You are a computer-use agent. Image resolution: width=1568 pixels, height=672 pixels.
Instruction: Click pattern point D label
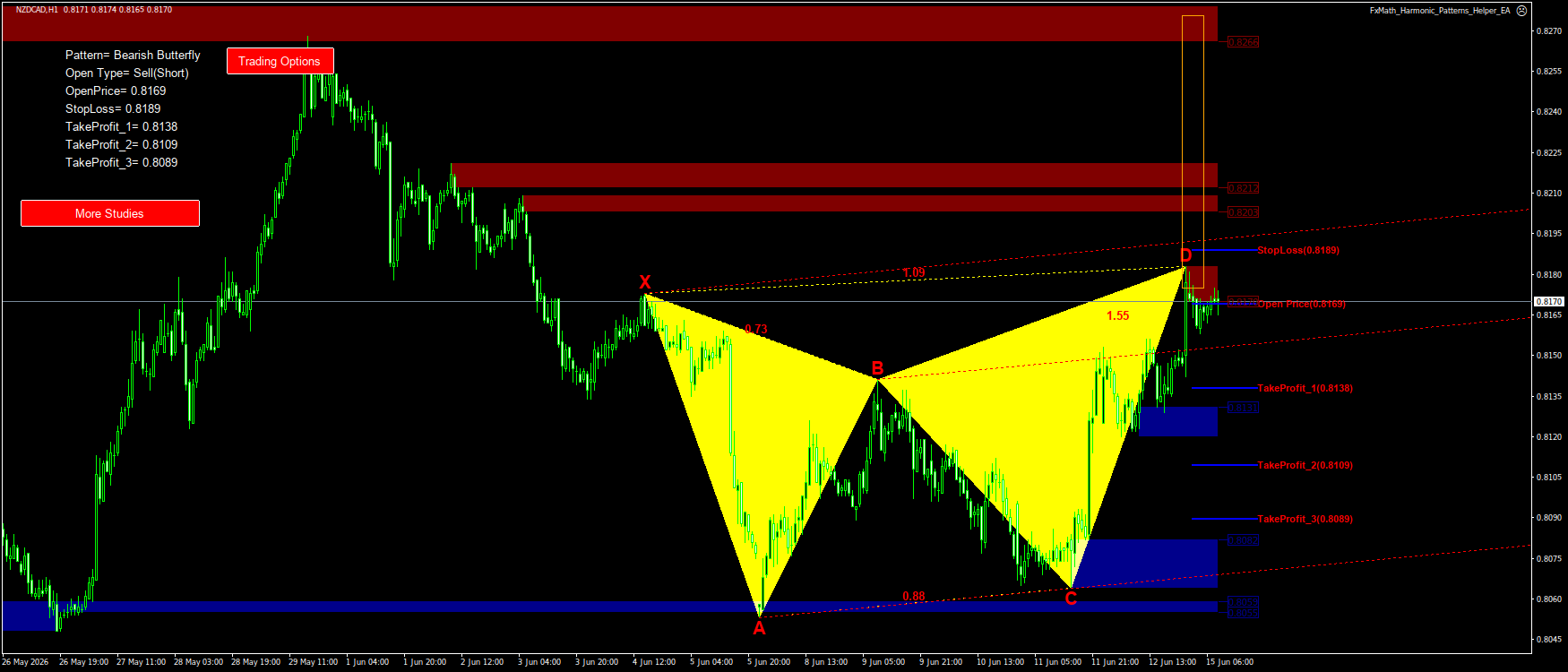(x=1185, y=256)
